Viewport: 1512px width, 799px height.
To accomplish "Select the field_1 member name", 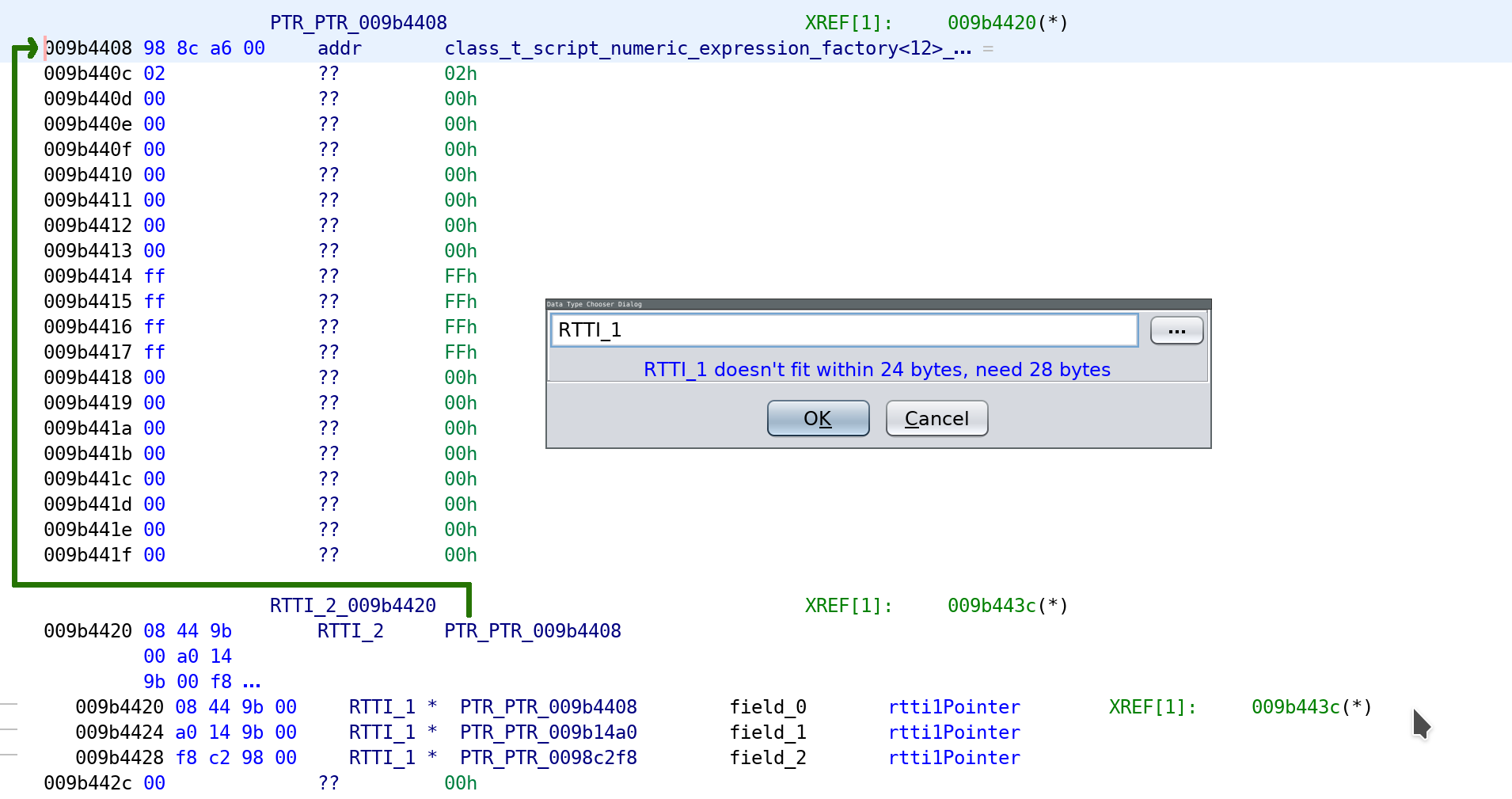I will 767,732.
